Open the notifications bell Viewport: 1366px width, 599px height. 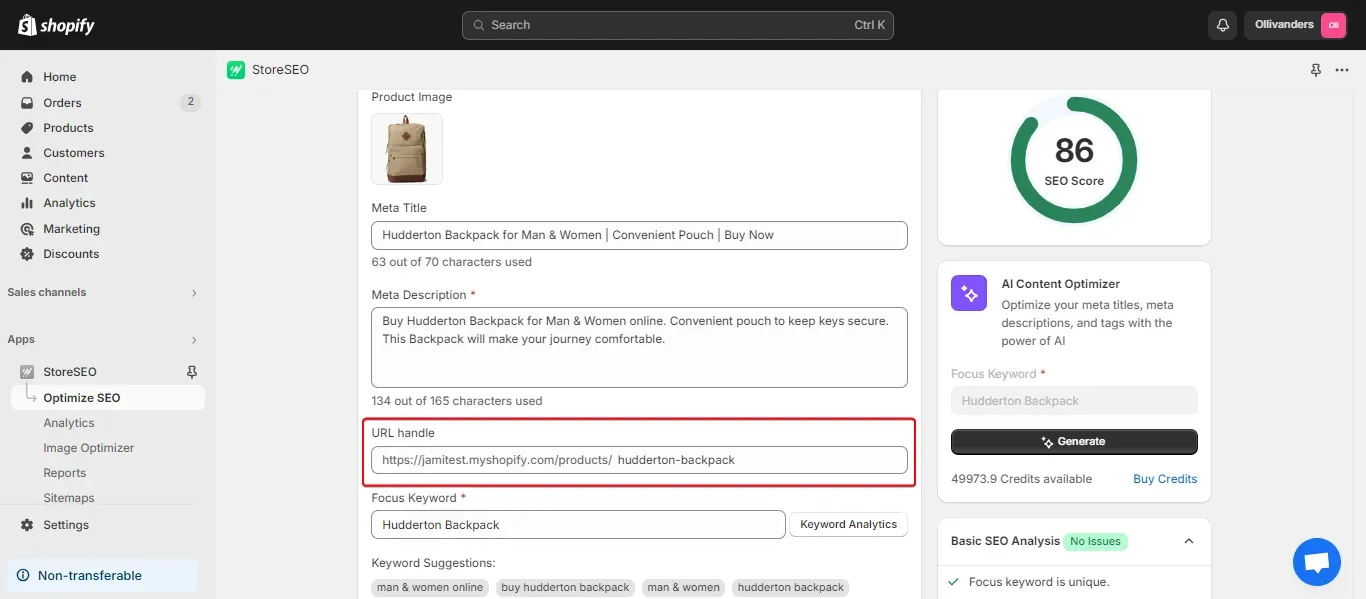[1222, 25]
